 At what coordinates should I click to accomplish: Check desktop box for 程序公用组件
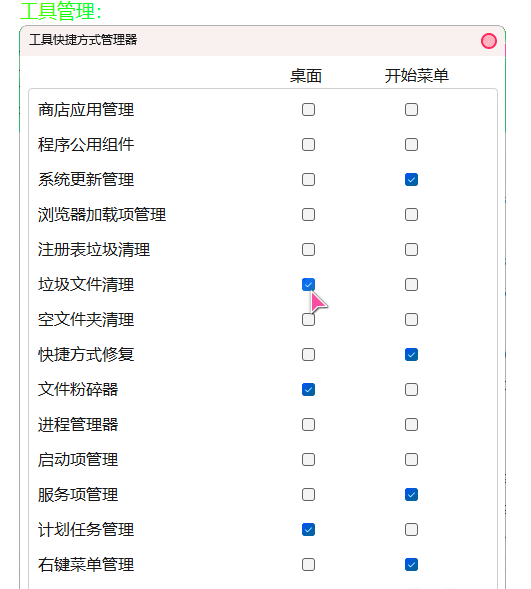pyautogui.click(x=308, y=145)
